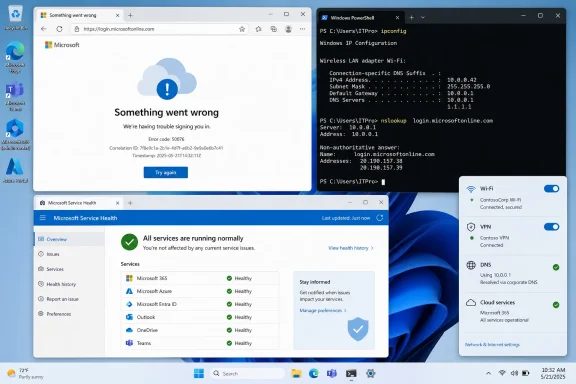Select Issues in Service Health sidebar
Viewport: 576px width, 384px height.
[x=69, y=254]
